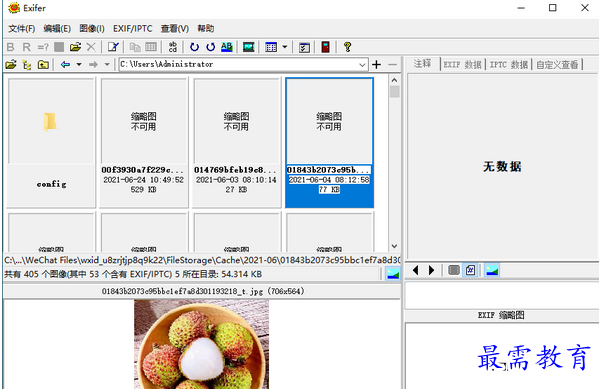The height and width of the screenshot is (389, 599).
Task: Open the forward history dropdown arrow
Action: click(107, 64)
